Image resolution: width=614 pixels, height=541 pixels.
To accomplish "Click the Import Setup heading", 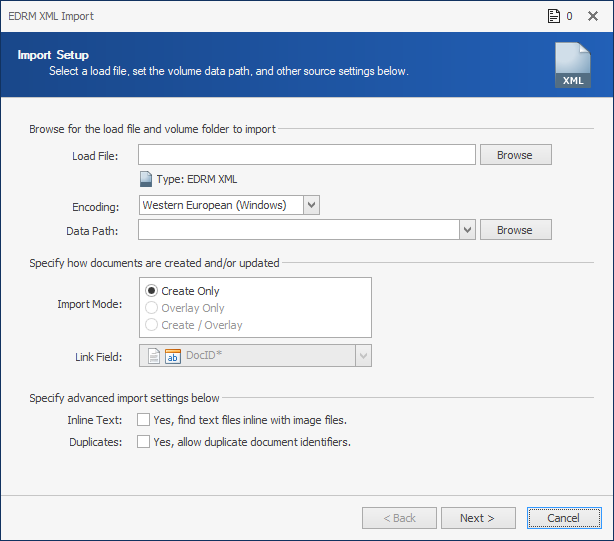I will click(53, 55).
